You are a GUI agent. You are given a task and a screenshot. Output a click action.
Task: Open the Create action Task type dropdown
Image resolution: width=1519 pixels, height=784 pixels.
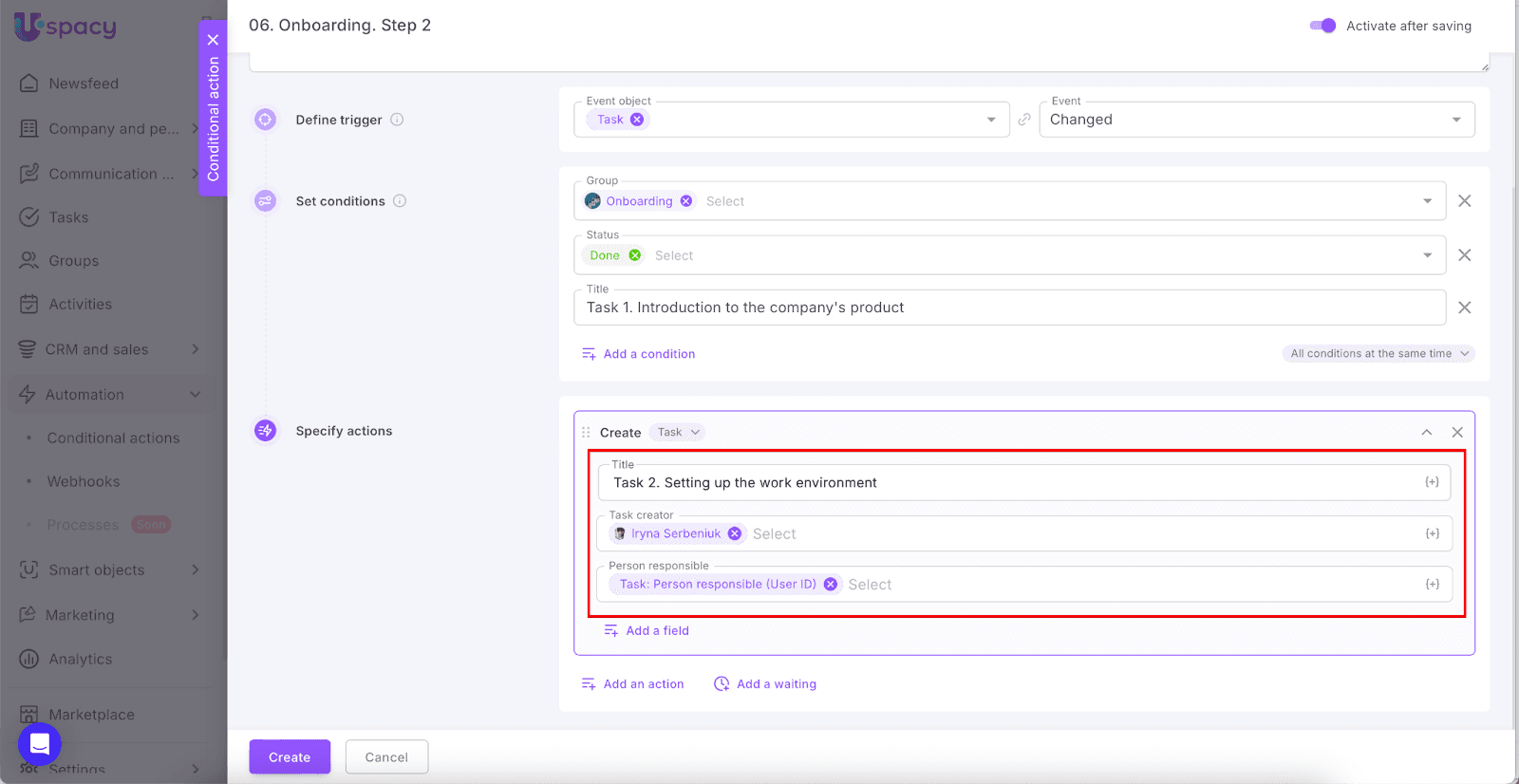tap(678, 433)
